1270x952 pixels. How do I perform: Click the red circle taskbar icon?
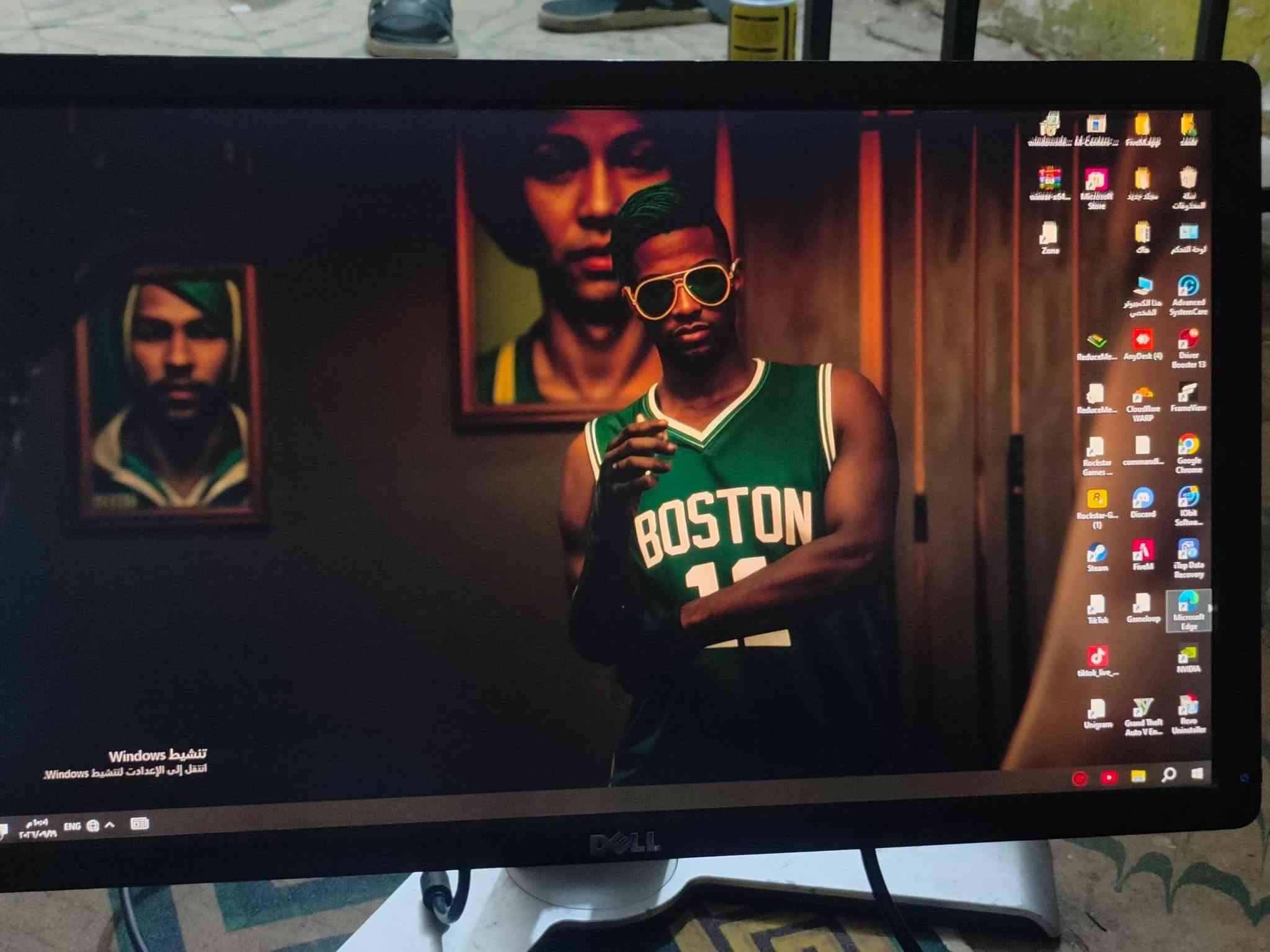[x=1080, y=778]
